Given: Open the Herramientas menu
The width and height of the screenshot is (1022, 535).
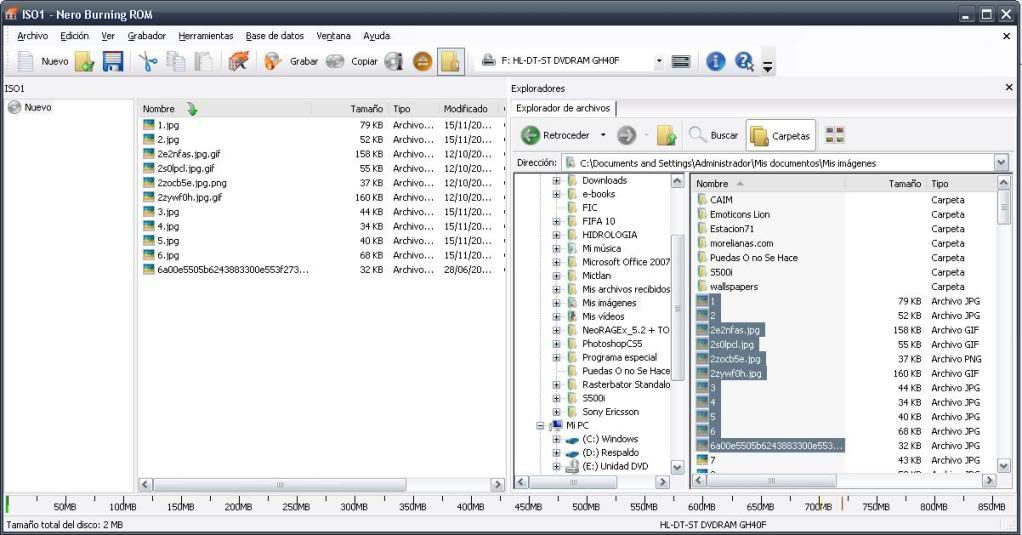Looking at the screenshot, I should (205, 36).
